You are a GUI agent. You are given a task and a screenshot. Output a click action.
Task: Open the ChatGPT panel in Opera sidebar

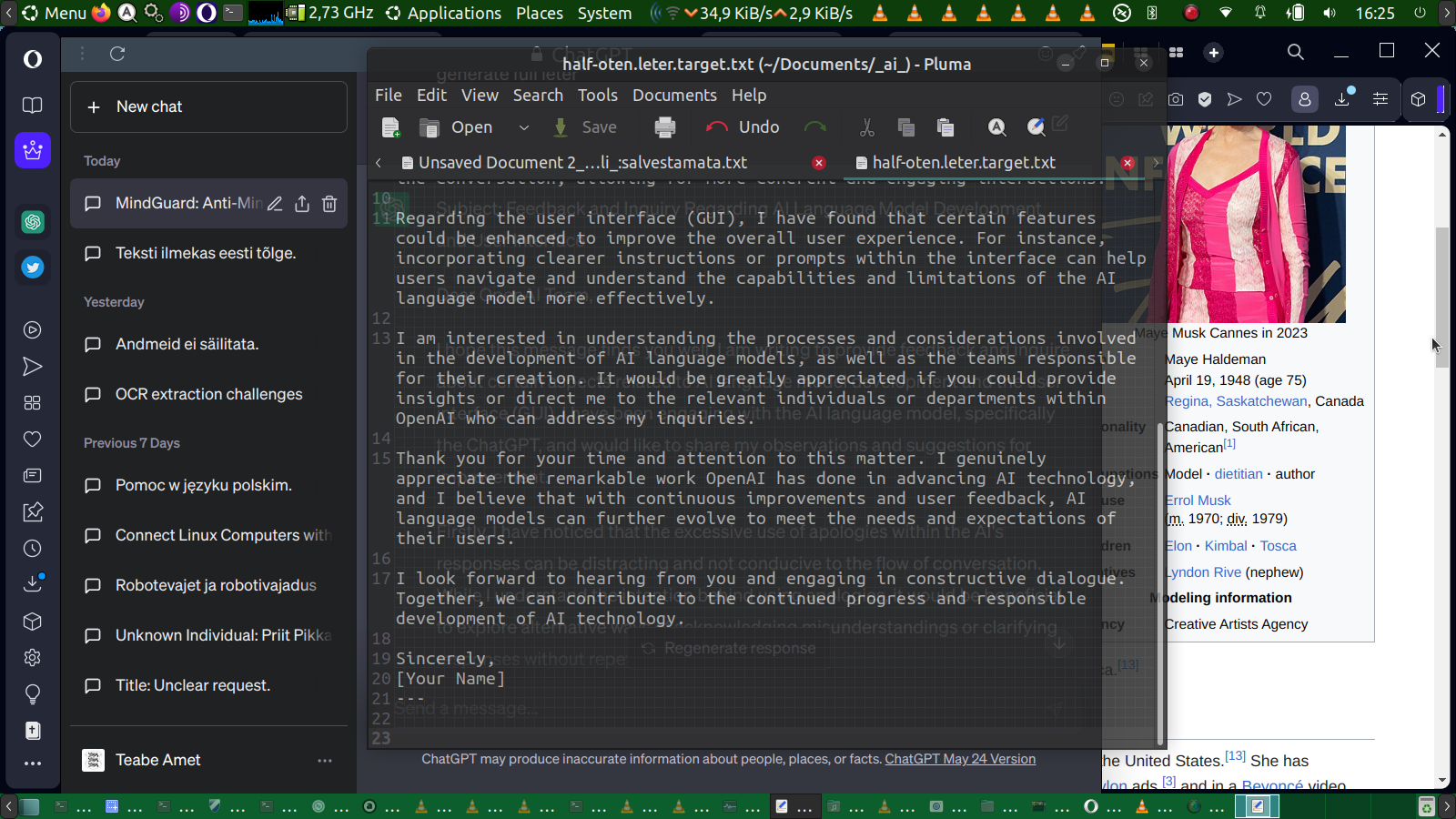[33, 222]
